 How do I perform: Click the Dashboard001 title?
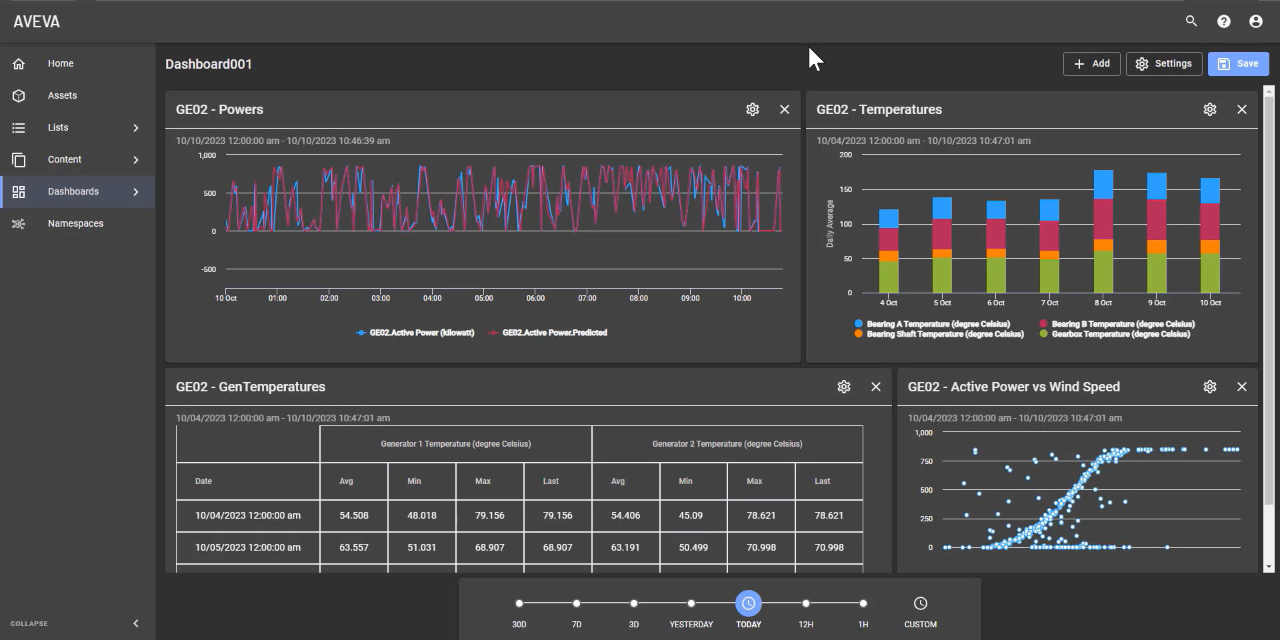click(x=209, y=64)
